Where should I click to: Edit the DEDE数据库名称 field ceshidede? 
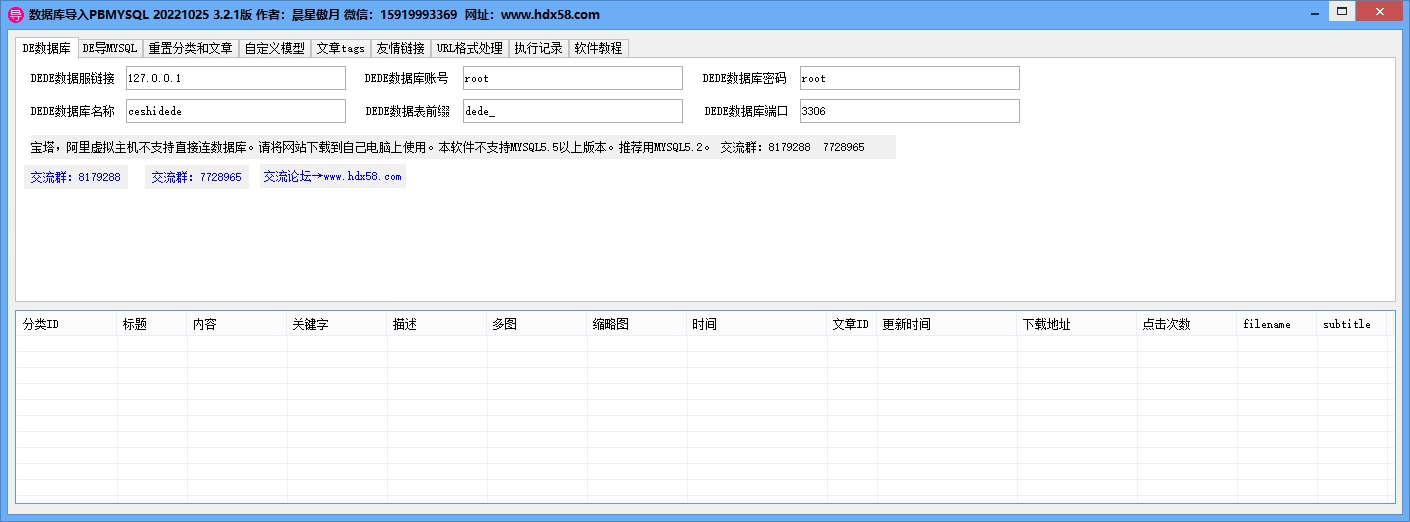[235, 111]
